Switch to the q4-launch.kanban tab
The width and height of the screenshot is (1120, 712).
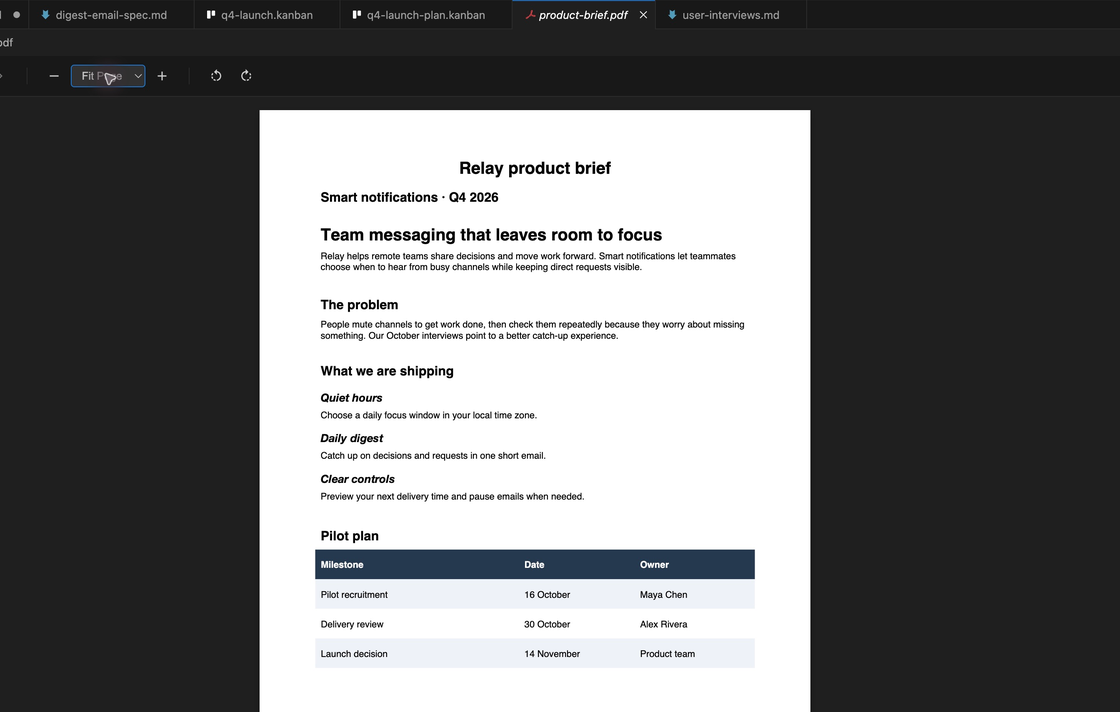[267, 14]
